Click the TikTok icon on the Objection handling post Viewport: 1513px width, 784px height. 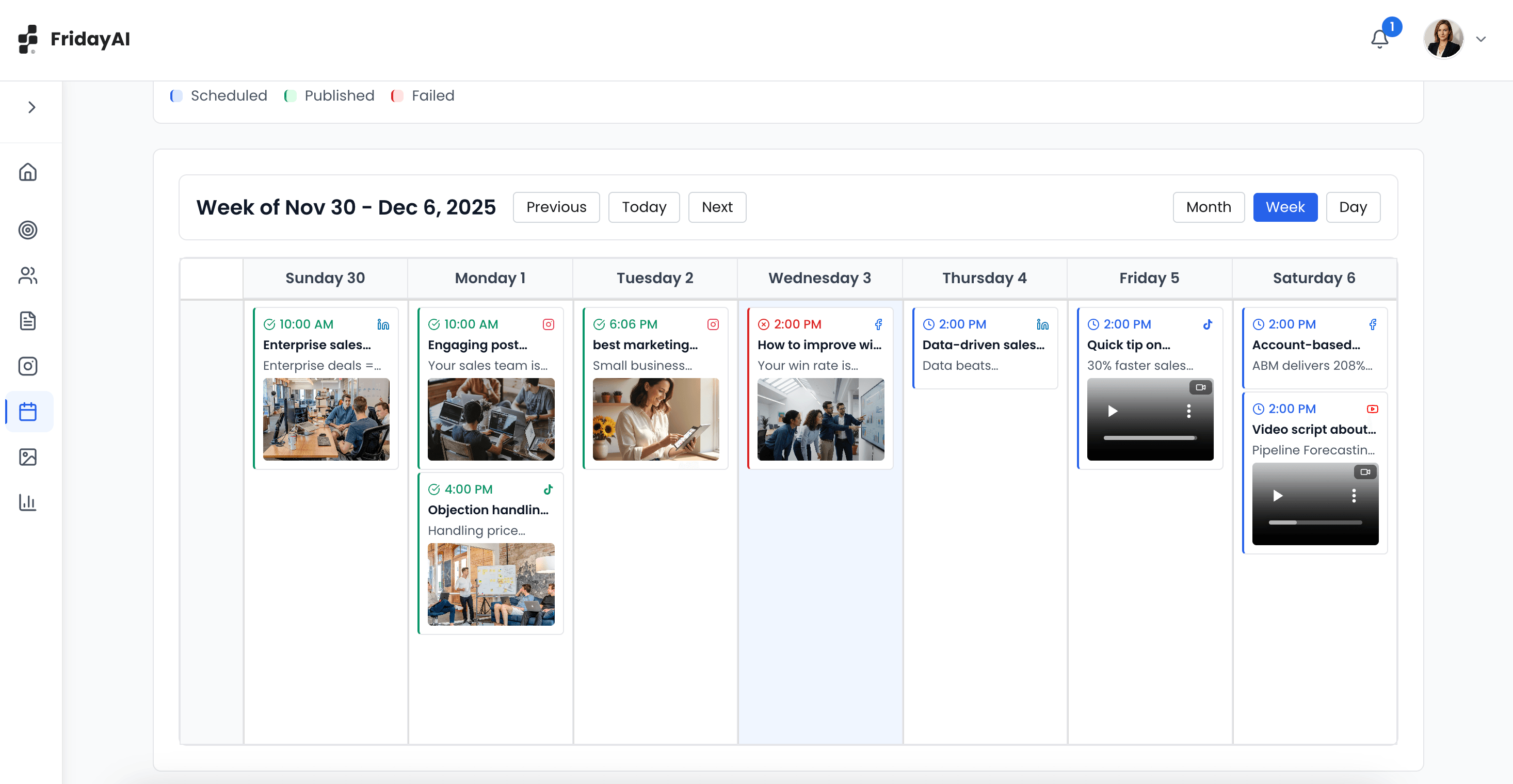pos(548,488)
